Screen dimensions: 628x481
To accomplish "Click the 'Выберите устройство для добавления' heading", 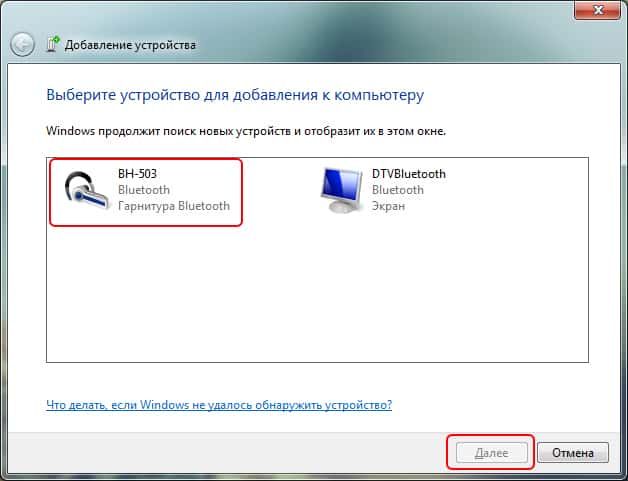I will tap(235, 95).
